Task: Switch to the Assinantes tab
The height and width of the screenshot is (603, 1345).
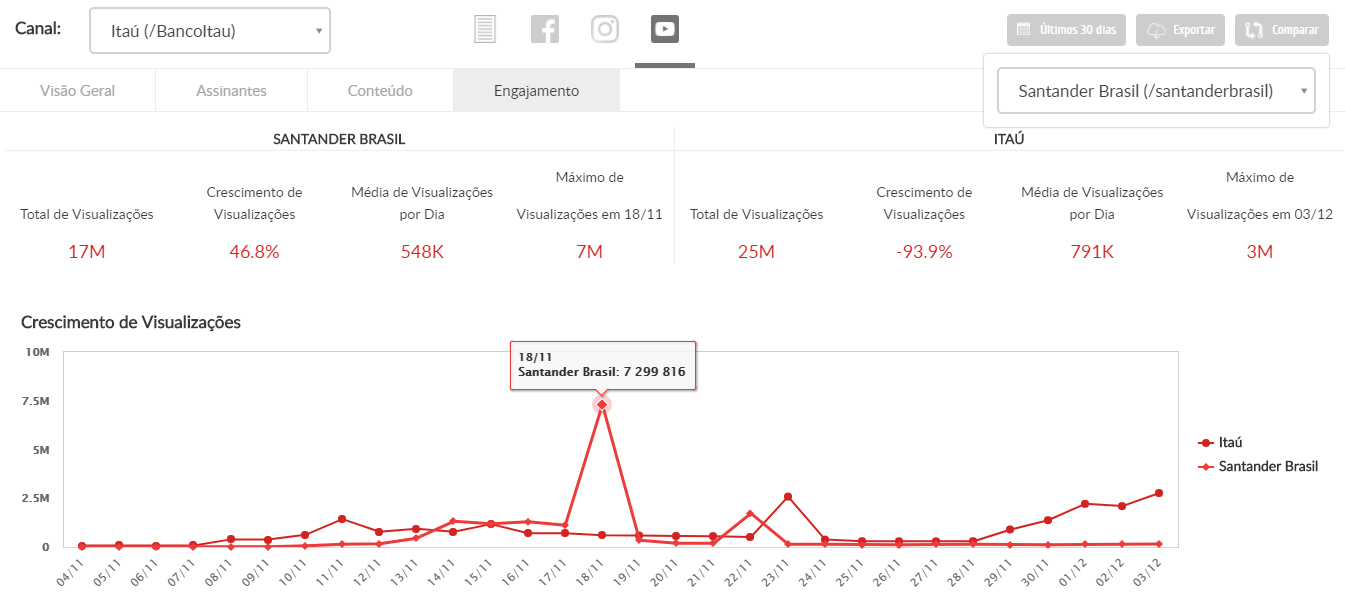Action: 231,91
